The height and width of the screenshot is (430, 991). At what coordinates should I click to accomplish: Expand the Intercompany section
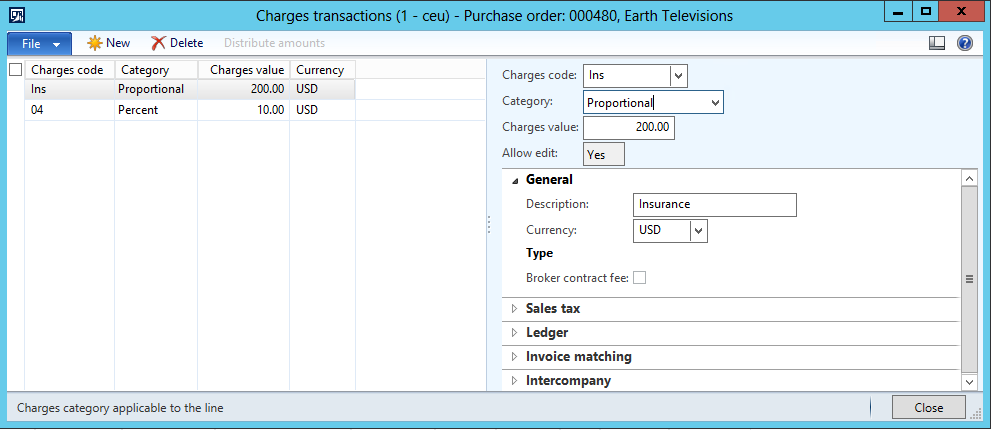pos(515,381)
